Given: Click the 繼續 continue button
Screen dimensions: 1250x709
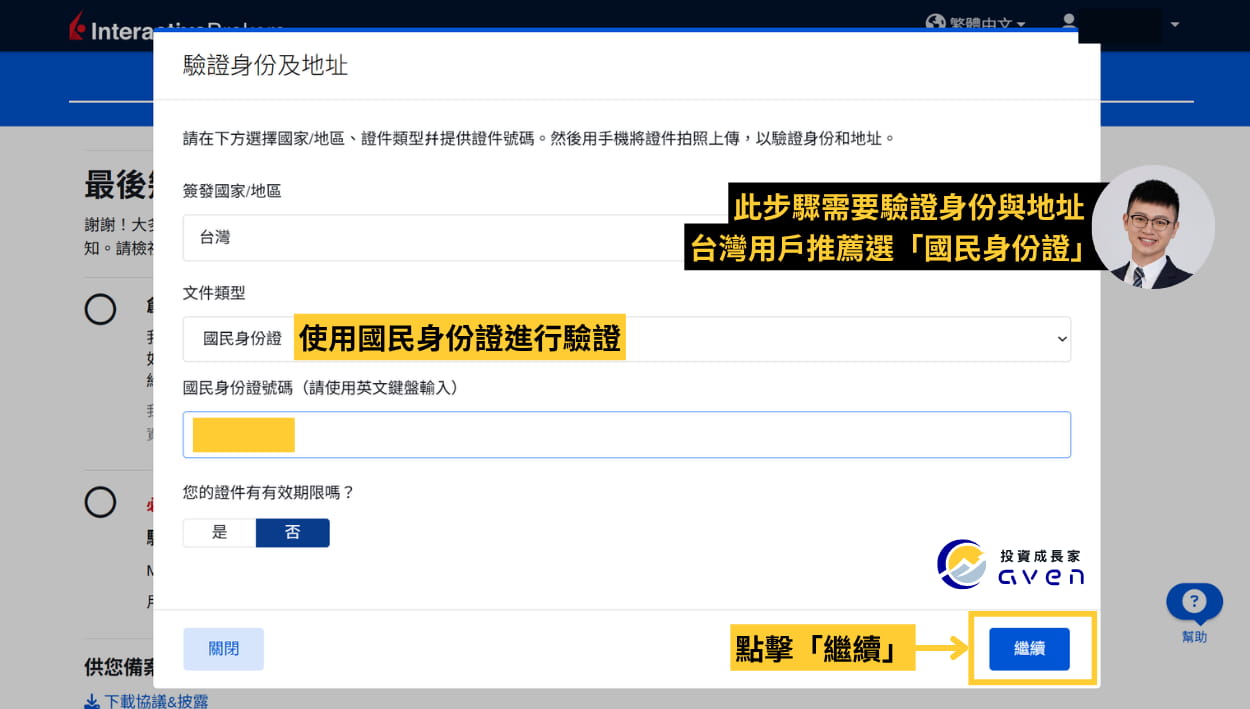Looking at the screenshot, I should [1029, 649].
